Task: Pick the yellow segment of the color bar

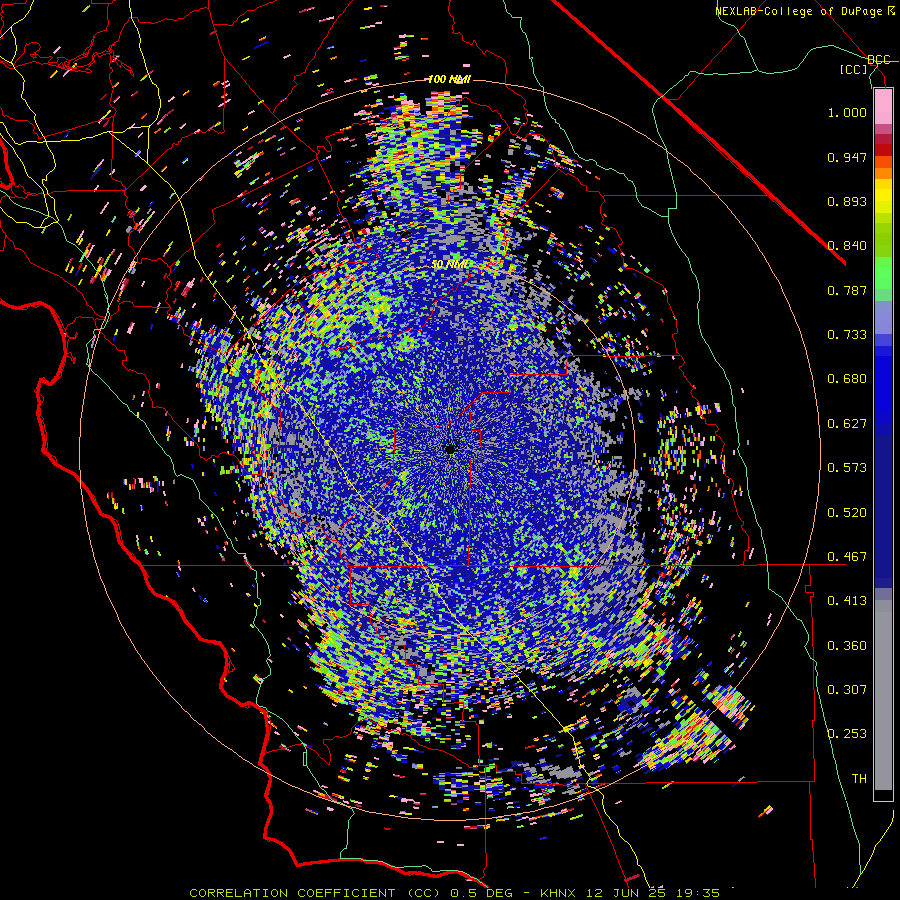Action: click(883, 197)
